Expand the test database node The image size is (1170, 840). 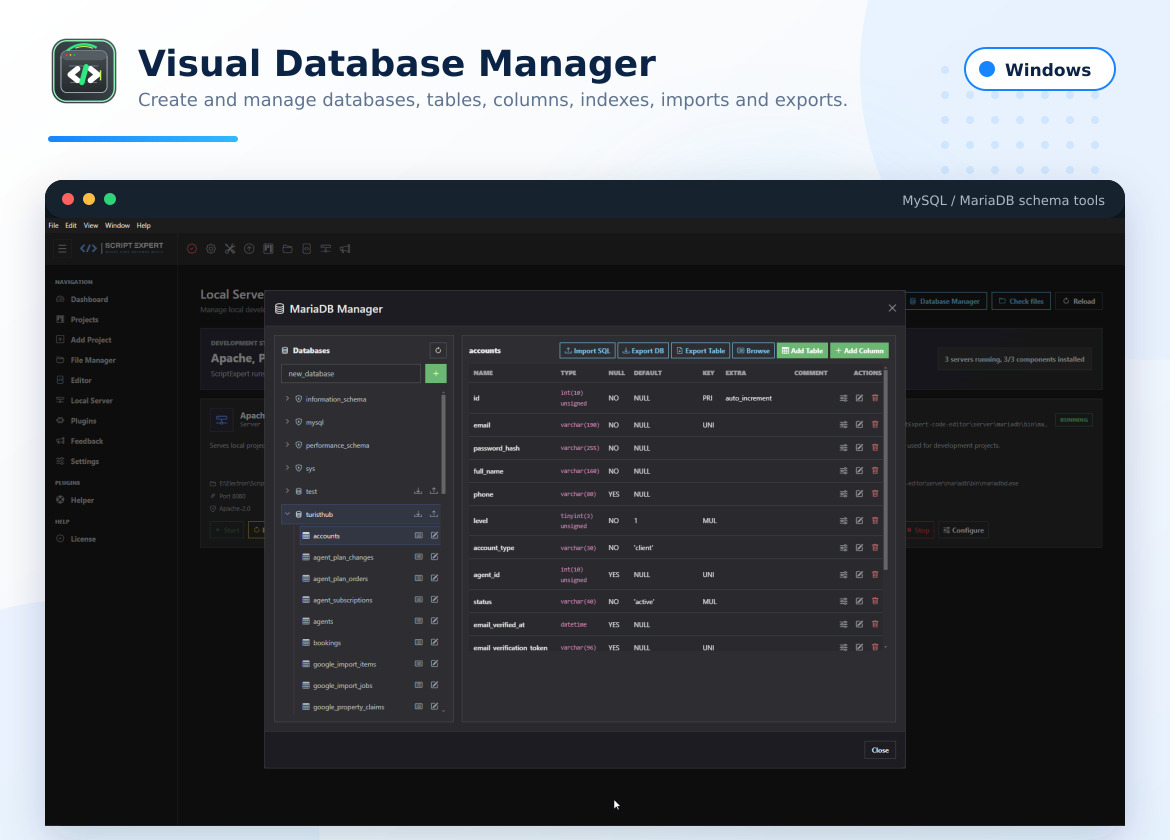(287, 491)
